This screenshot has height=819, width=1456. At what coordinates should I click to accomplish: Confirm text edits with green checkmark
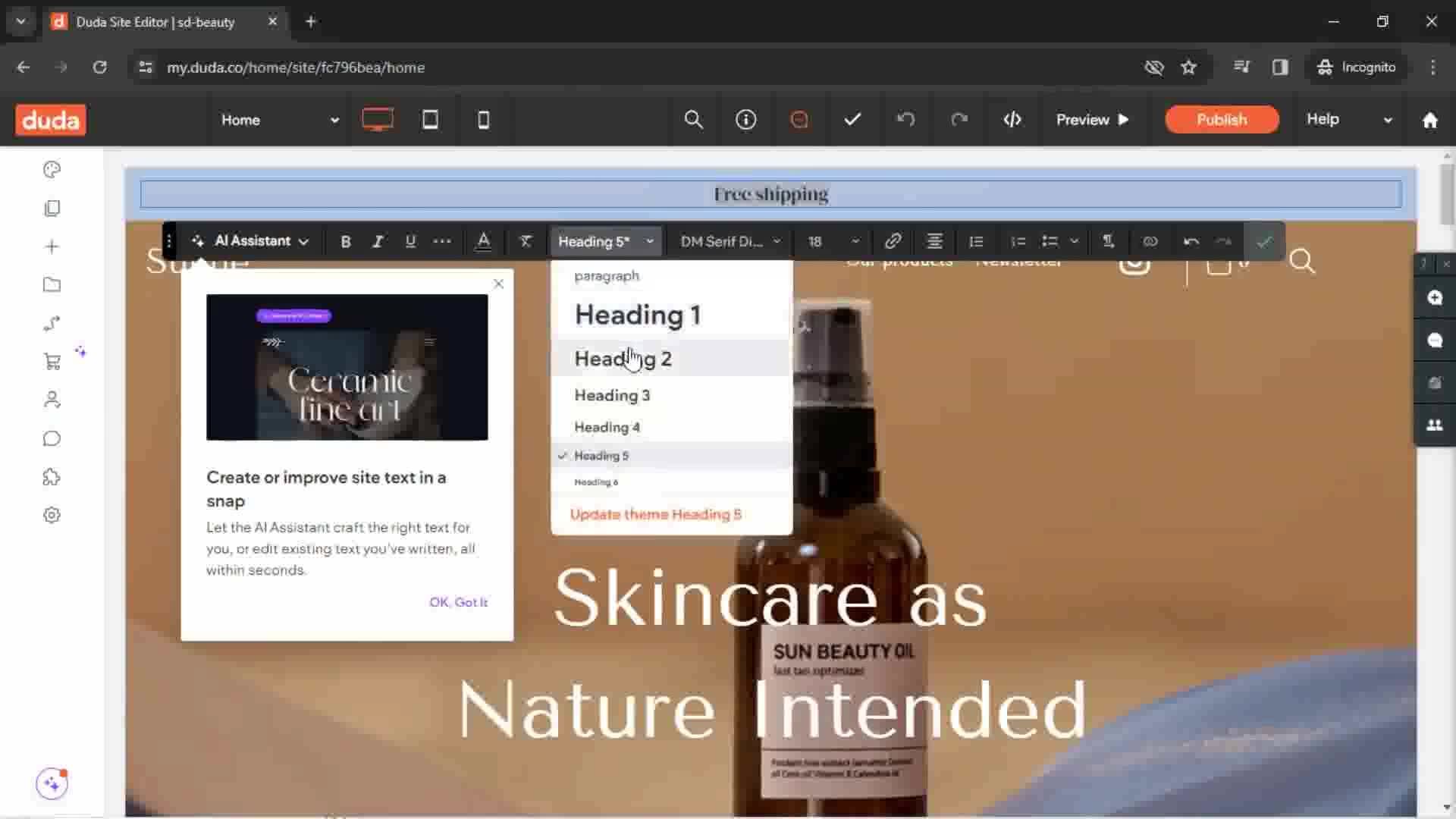point(1264,241)
